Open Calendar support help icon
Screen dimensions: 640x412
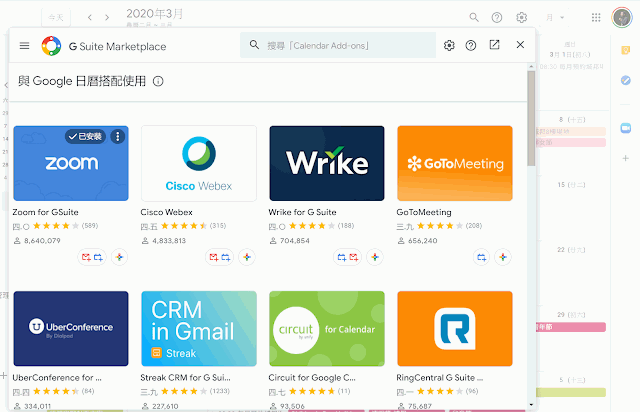(497, 17)
